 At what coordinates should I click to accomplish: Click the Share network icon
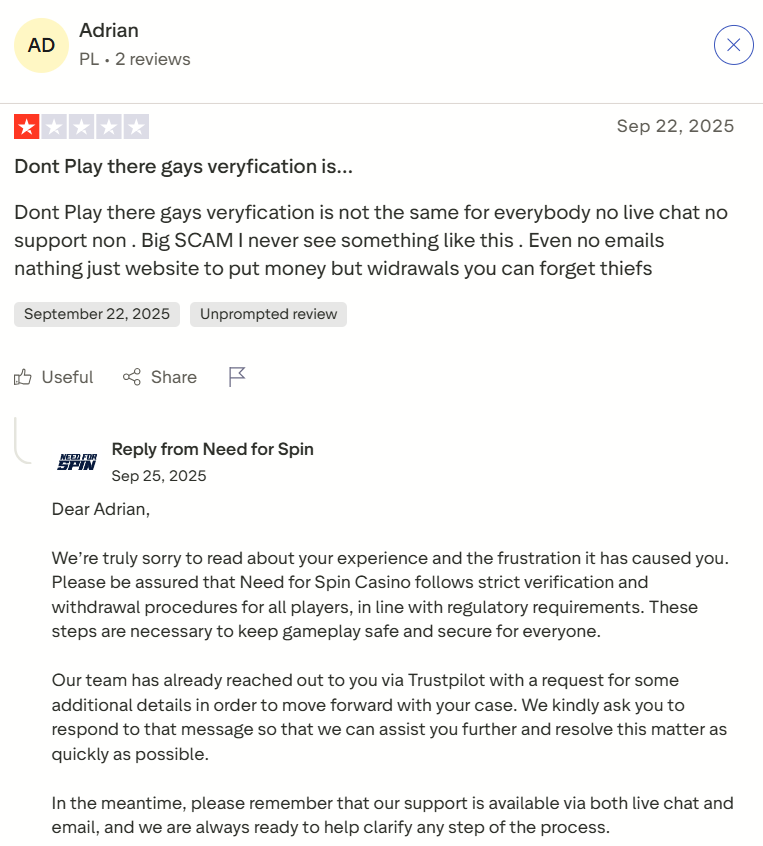click(132, 377)
